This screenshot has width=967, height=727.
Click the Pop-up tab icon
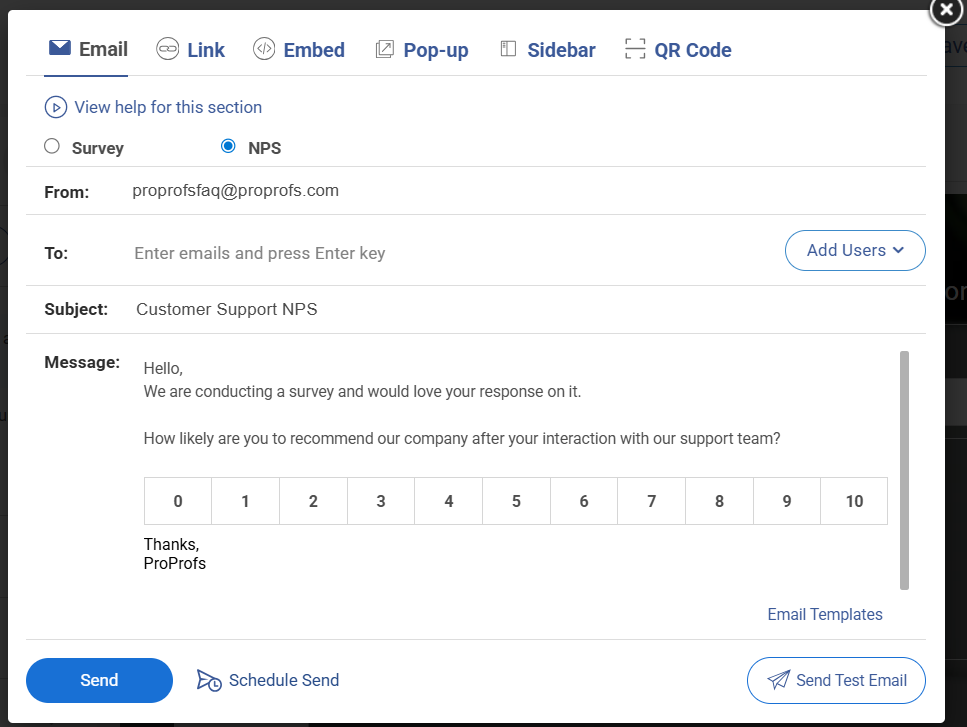point(384,48)
